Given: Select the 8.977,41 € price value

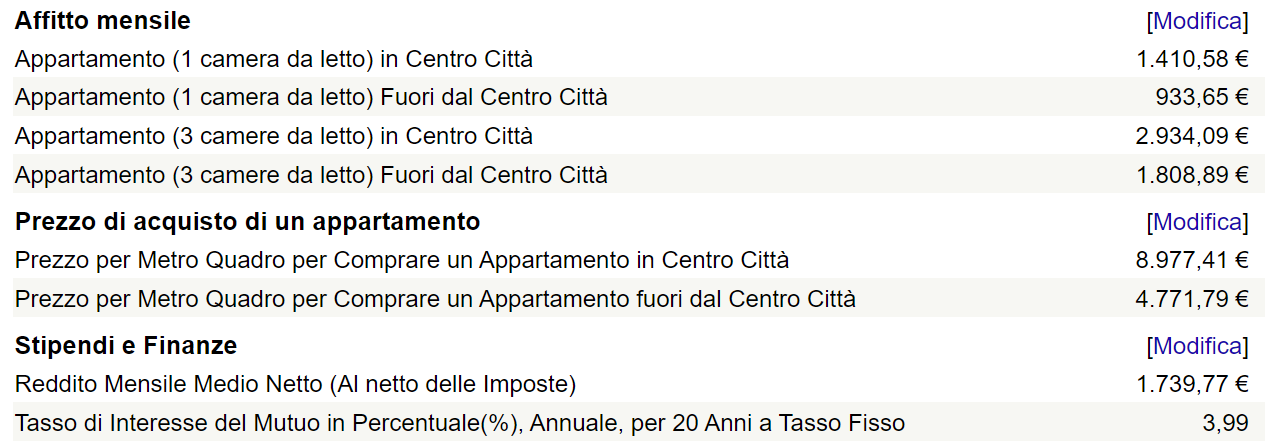Looking at the screenshot, I should pos(1192,260).
